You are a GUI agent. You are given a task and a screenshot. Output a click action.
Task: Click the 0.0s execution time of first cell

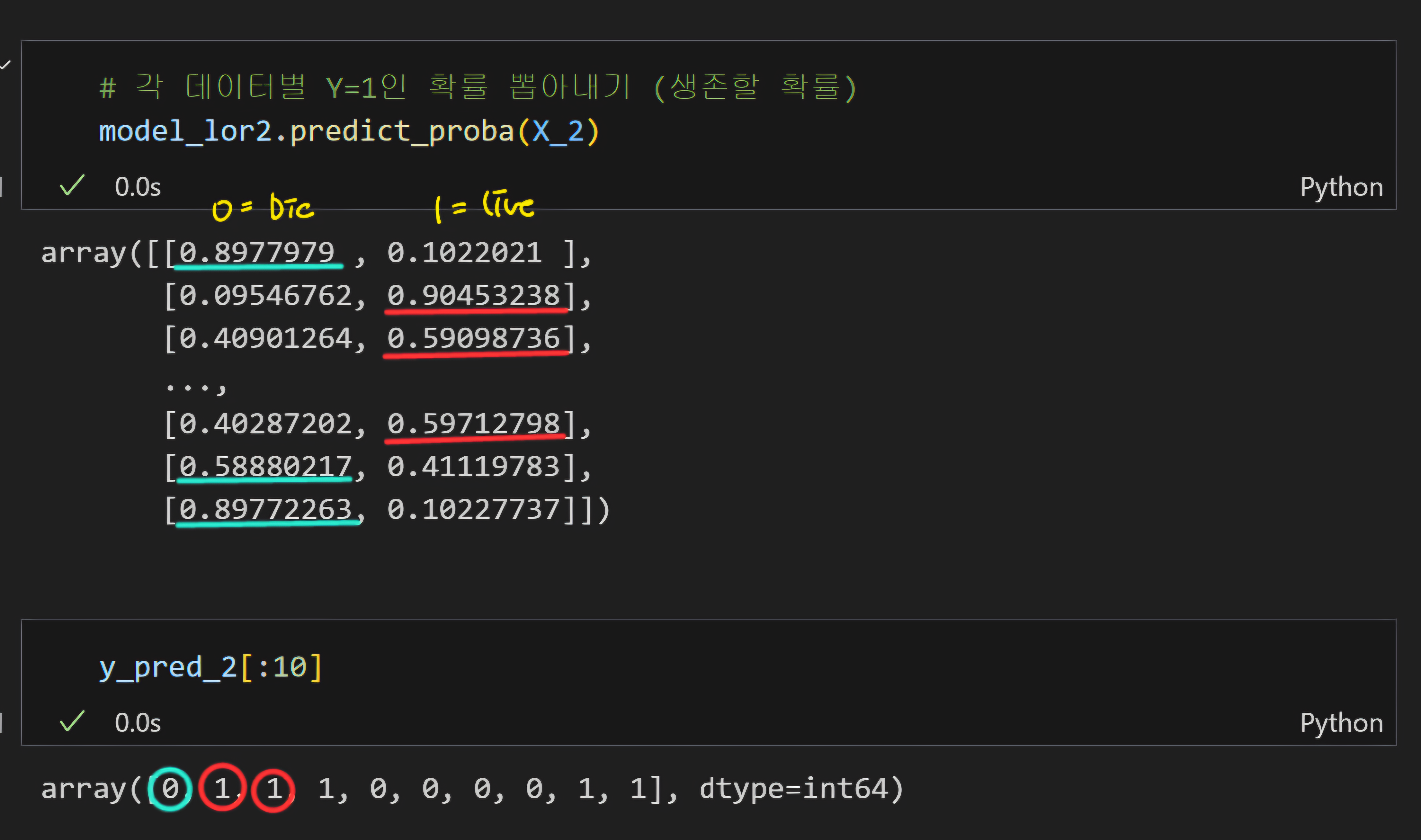(138, 187)
